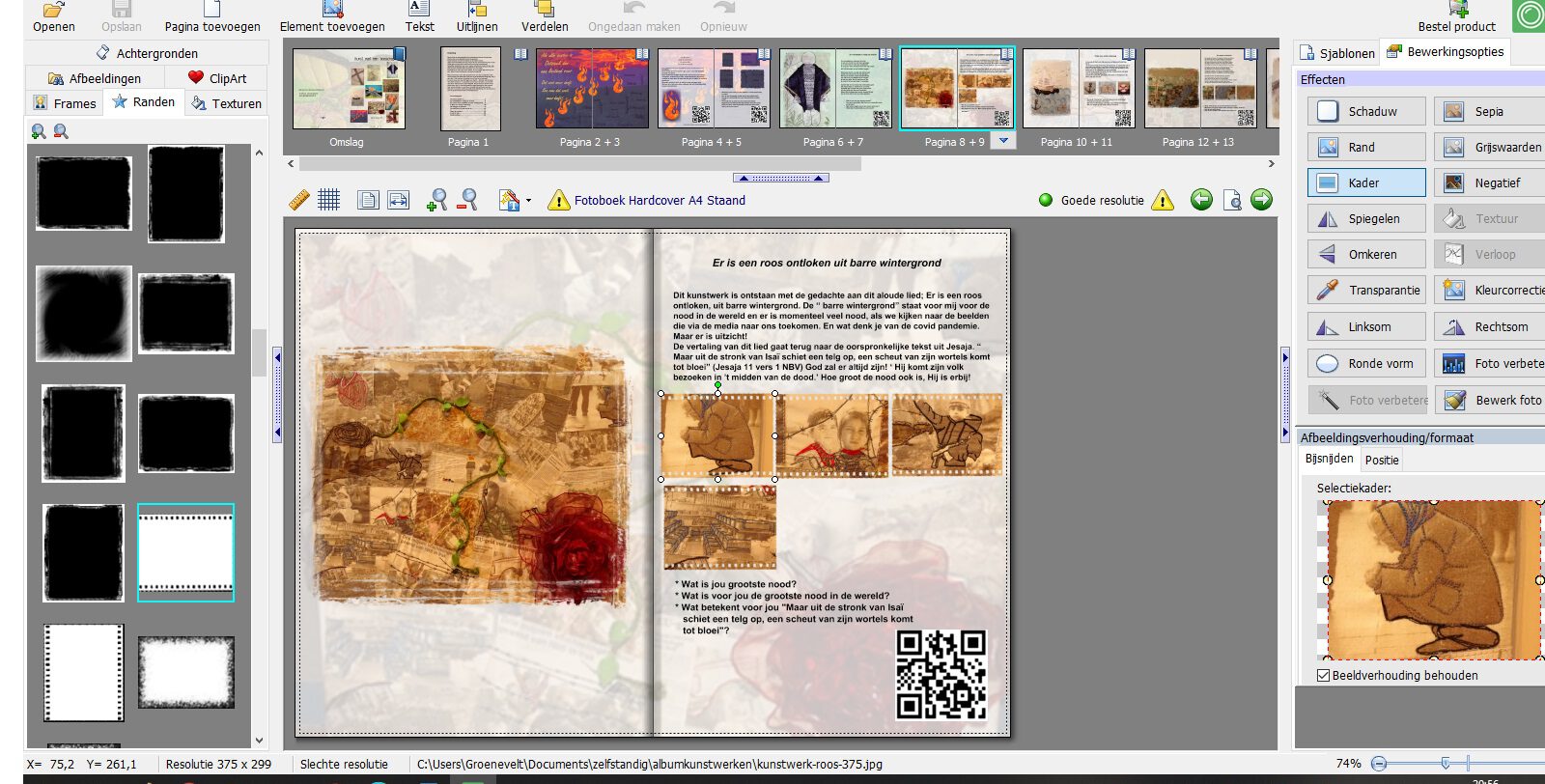Click the page wizard icon
This screenshot has width=1545, height=784.
coord(509,200)
